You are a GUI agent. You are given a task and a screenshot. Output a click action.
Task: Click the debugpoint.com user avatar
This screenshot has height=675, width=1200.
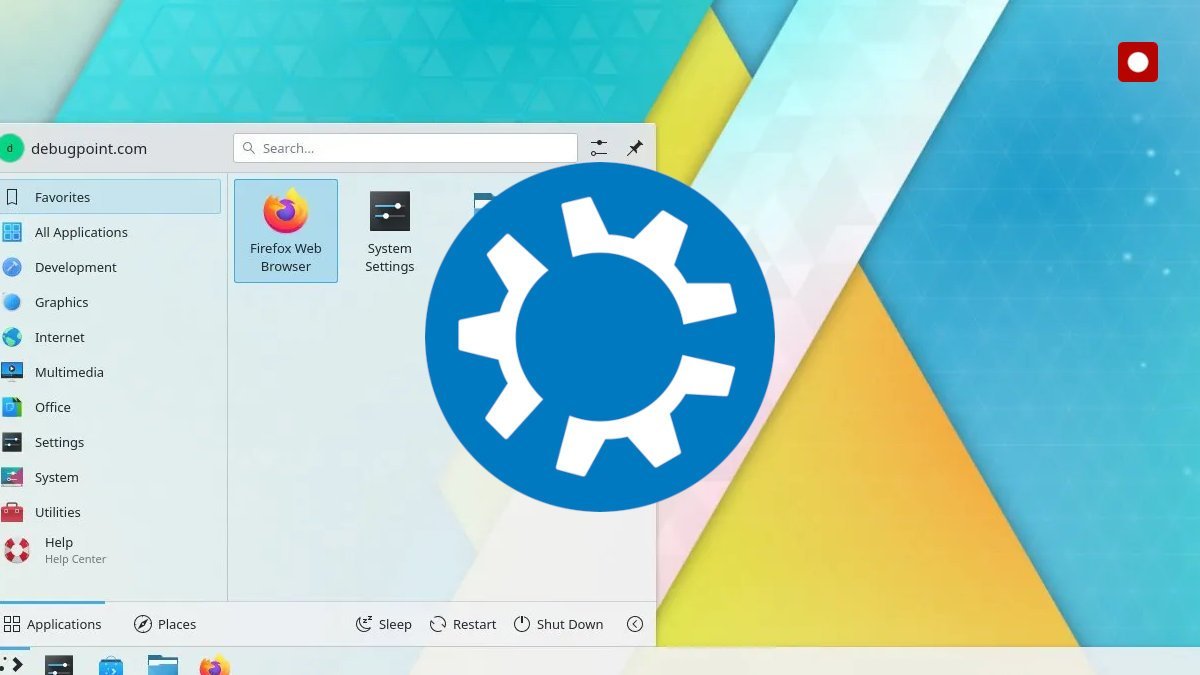click(x=13, y=147)
